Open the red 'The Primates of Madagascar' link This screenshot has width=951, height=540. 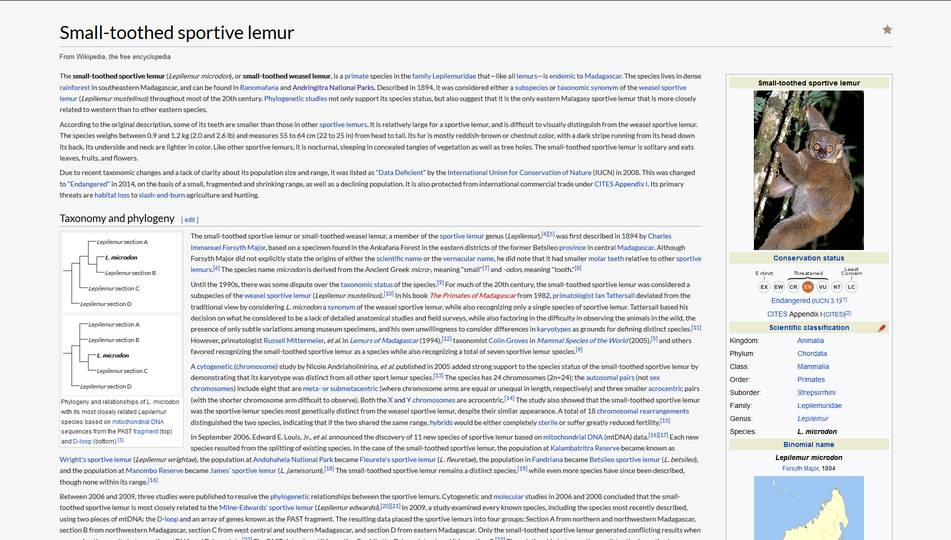tap(473, 295)
